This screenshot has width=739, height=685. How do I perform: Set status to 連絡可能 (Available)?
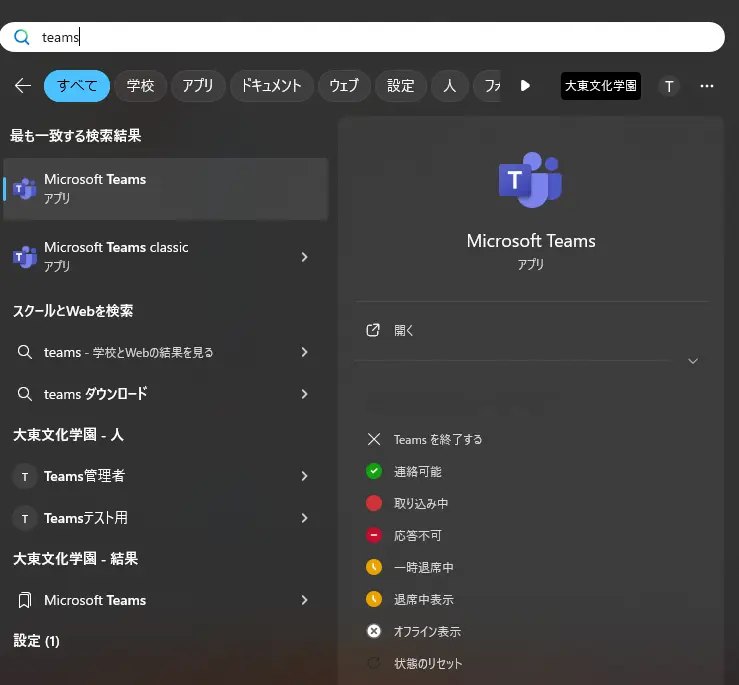pyautogui.click(x=417, y=471)
